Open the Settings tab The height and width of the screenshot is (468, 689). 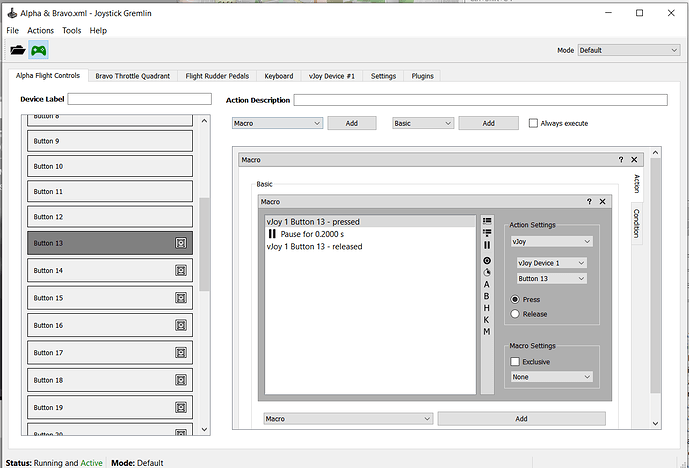(383, 76)
